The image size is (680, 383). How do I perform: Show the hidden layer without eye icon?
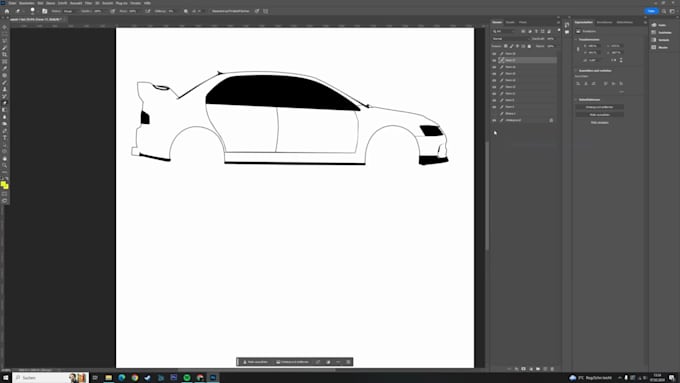(494, 114)
